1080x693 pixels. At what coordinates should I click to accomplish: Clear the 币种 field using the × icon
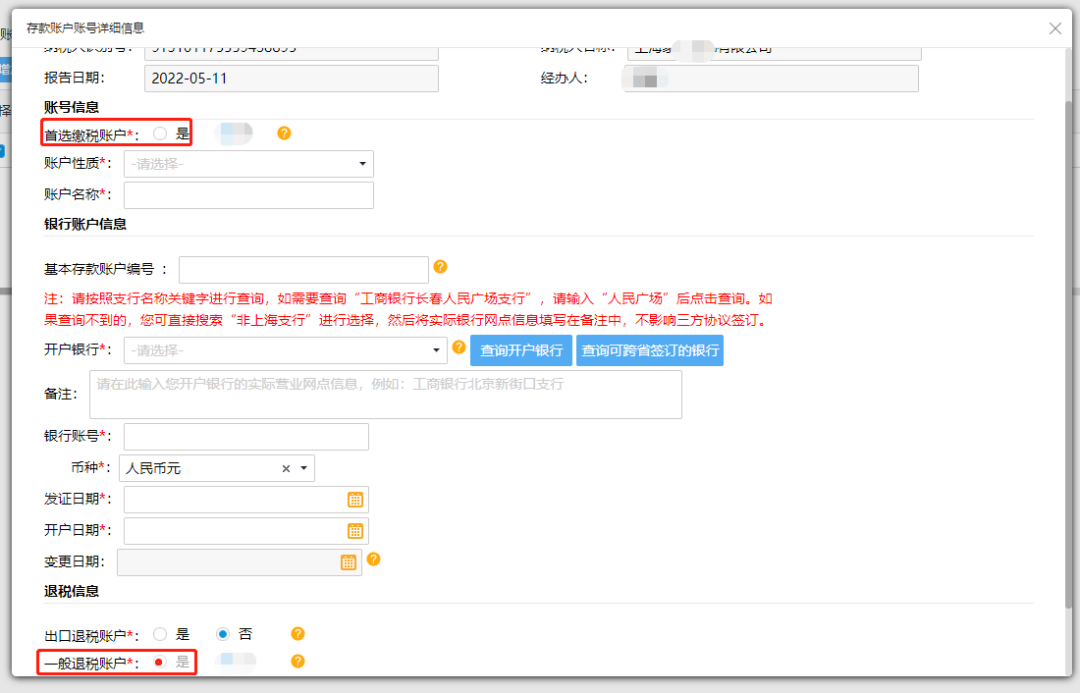click(x=286, y=467)
